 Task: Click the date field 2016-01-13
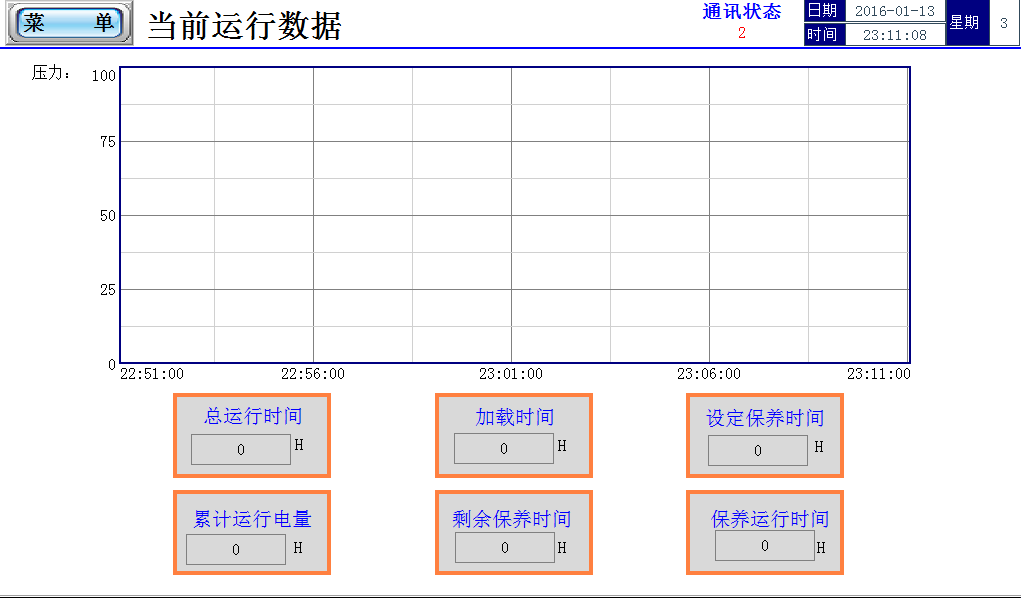(x=895, y=11)
